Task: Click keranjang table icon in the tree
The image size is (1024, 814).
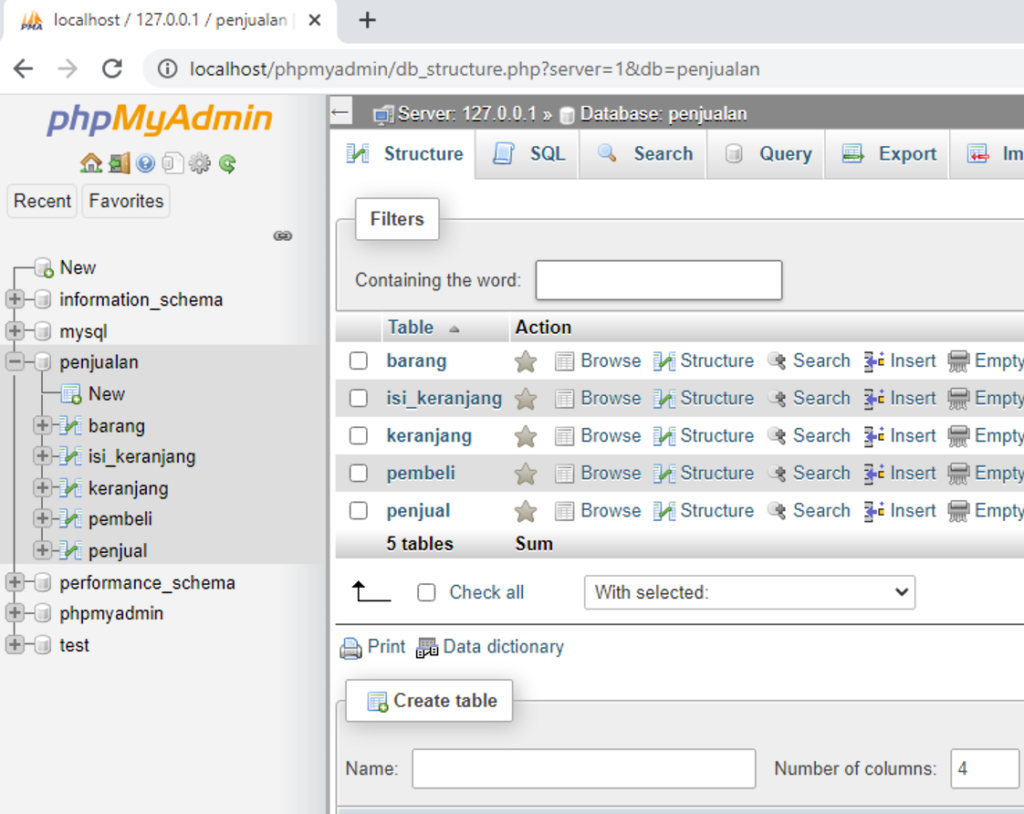Action: 71,488
